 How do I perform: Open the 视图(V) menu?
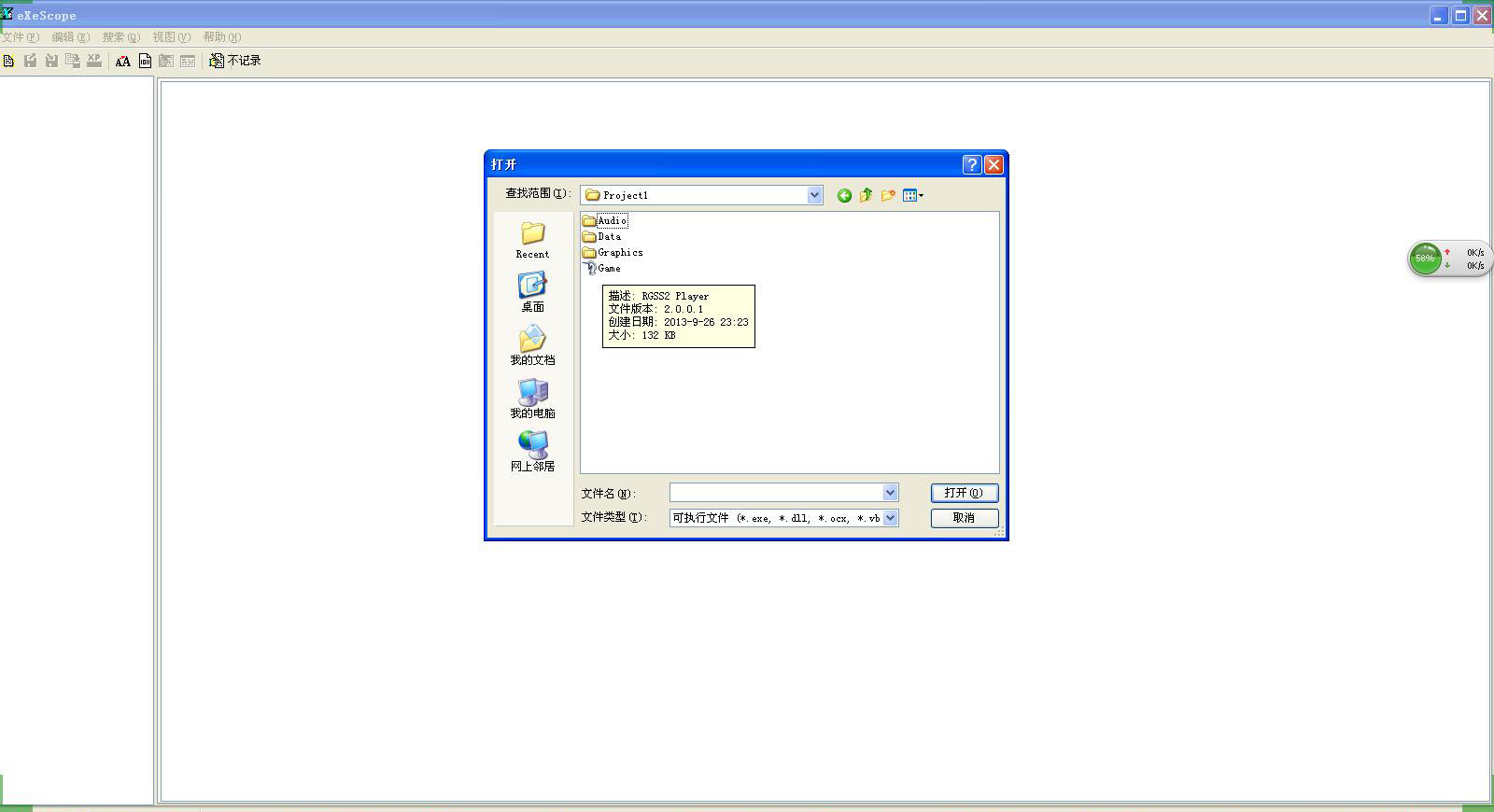coord(172,37)
